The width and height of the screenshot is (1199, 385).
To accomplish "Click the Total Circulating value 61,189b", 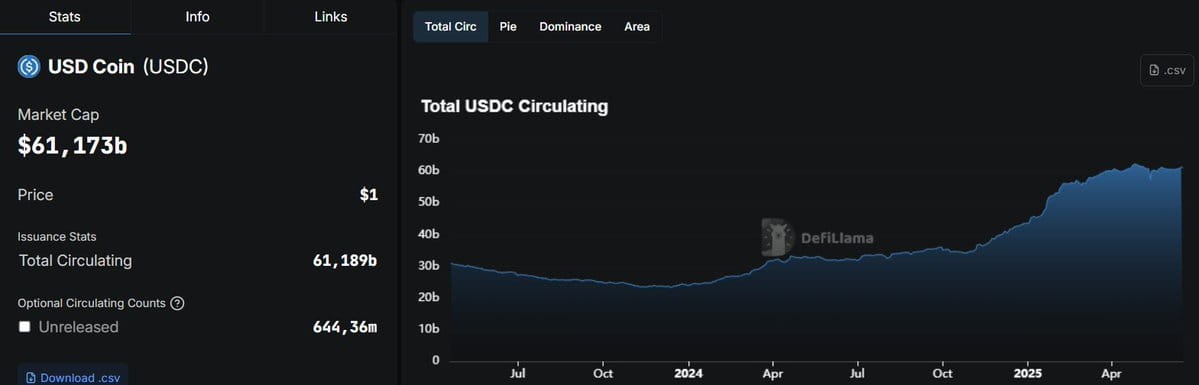I will click(x=345, y=261).
